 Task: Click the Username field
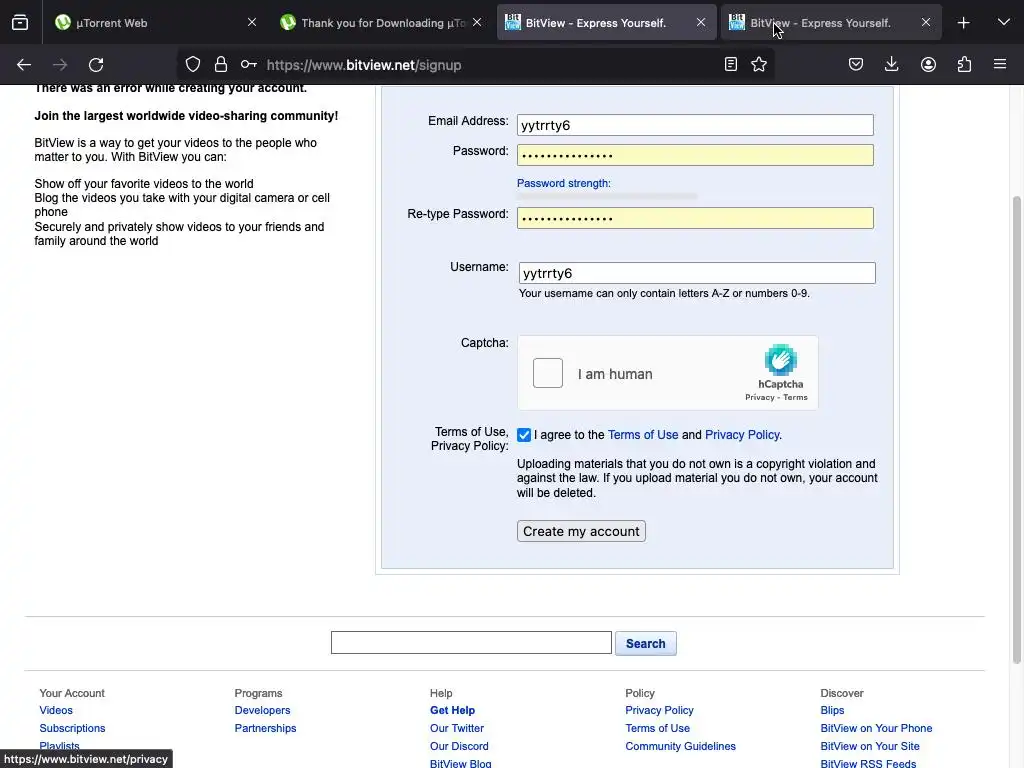(x=697, y=273)
